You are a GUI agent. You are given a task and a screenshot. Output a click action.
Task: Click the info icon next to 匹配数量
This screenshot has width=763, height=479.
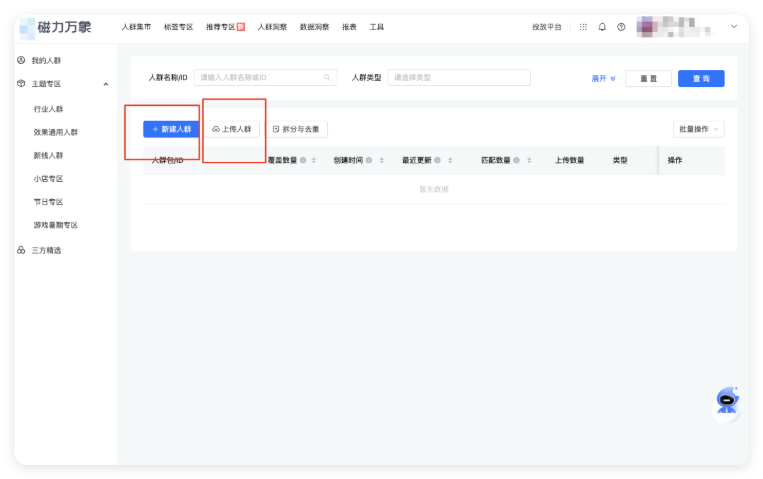point(516,160)
